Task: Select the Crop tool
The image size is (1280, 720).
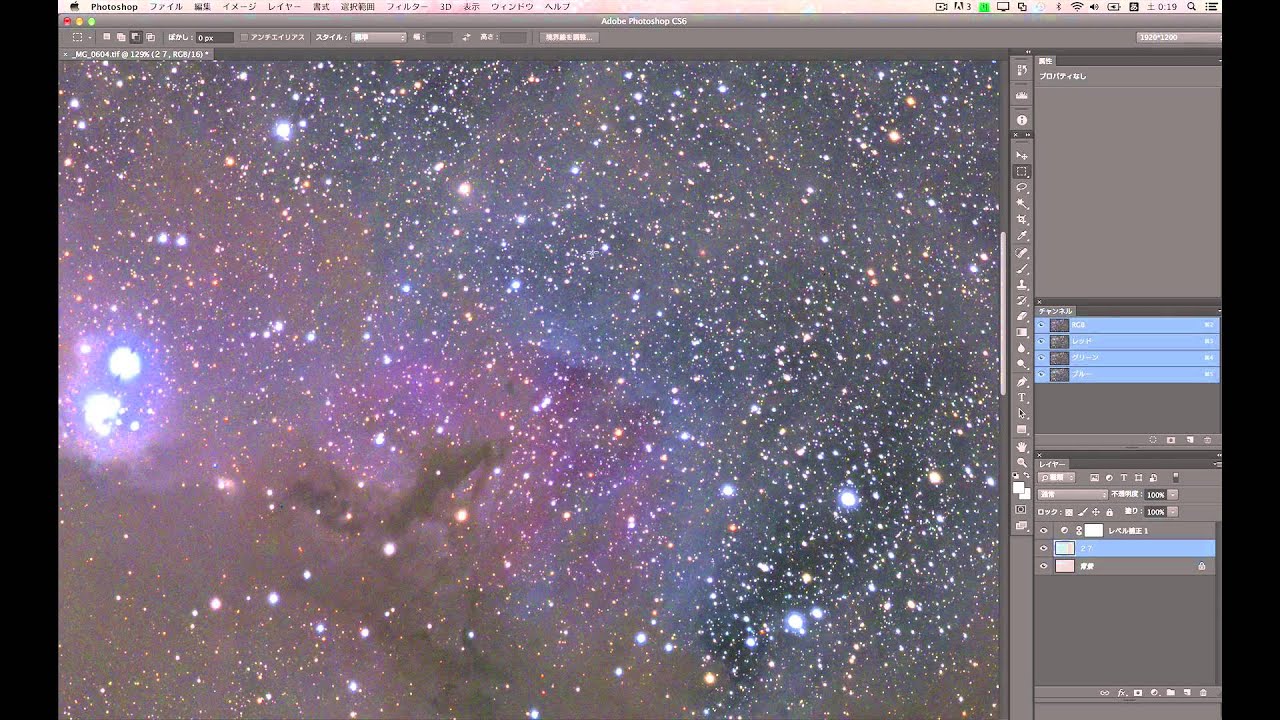Action: (1022, 220)
